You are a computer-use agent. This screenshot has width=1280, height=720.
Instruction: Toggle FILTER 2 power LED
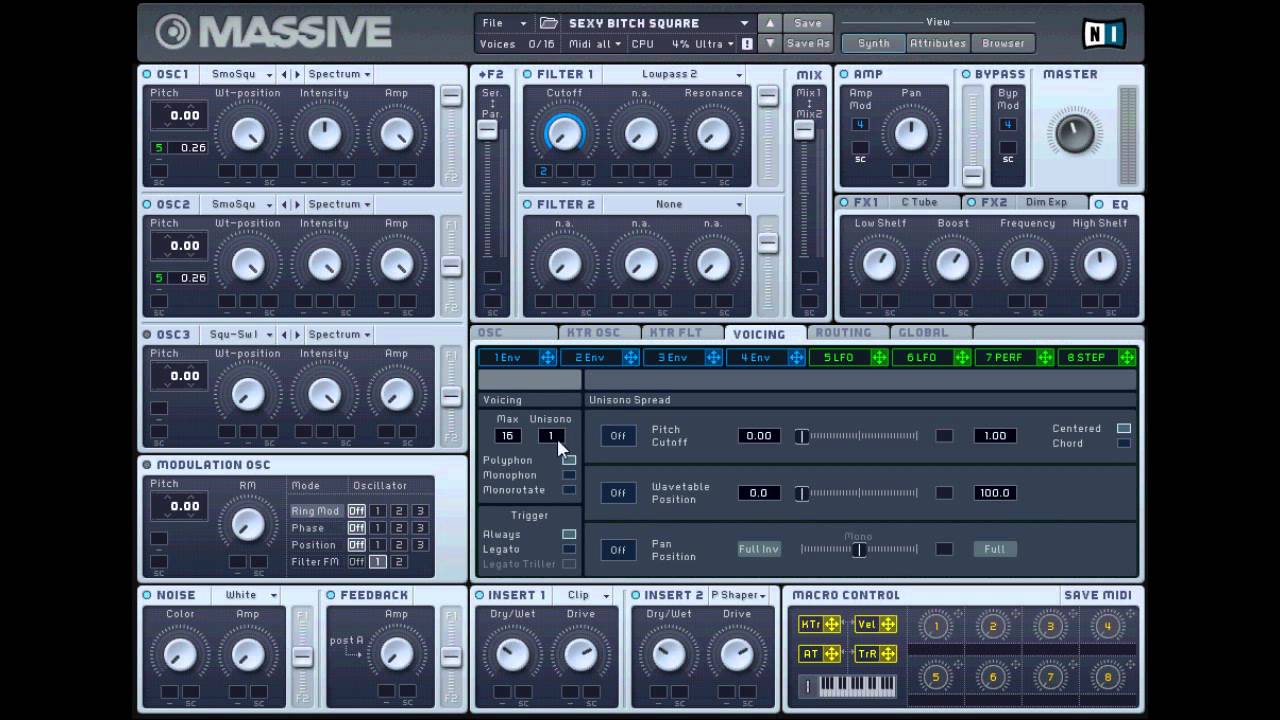527,204
